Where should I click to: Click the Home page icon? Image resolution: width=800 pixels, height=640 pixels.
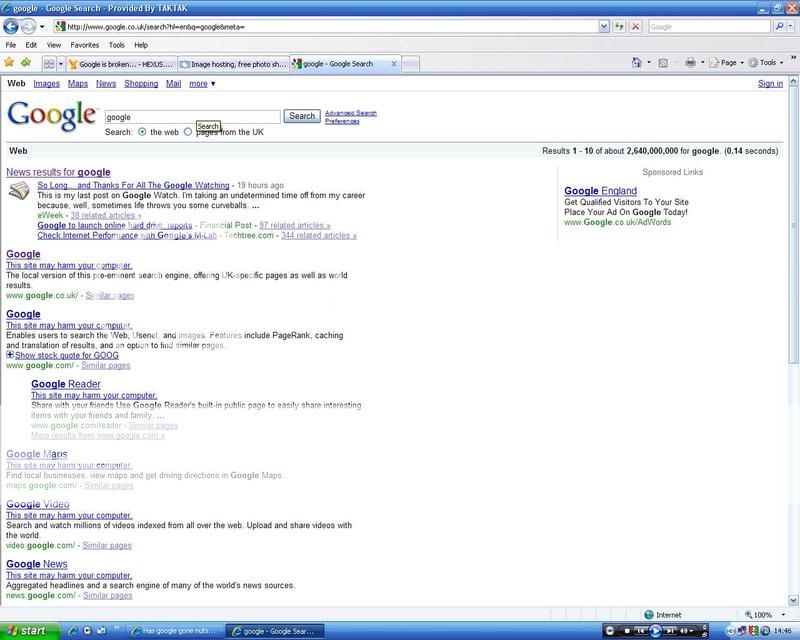(638, 63)
